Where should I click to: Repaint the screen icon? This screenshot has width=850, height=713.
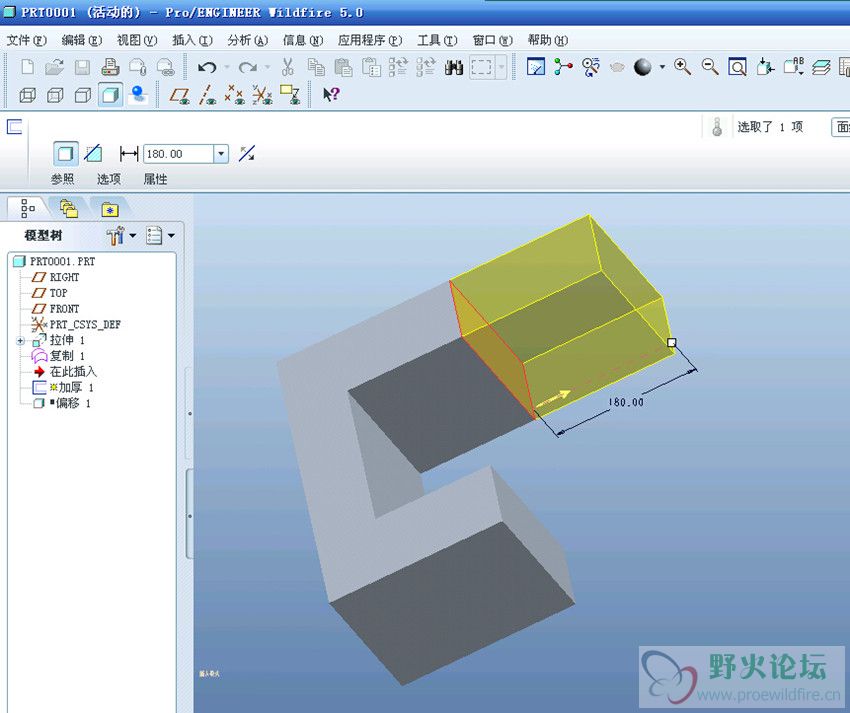tap(536, 67)
